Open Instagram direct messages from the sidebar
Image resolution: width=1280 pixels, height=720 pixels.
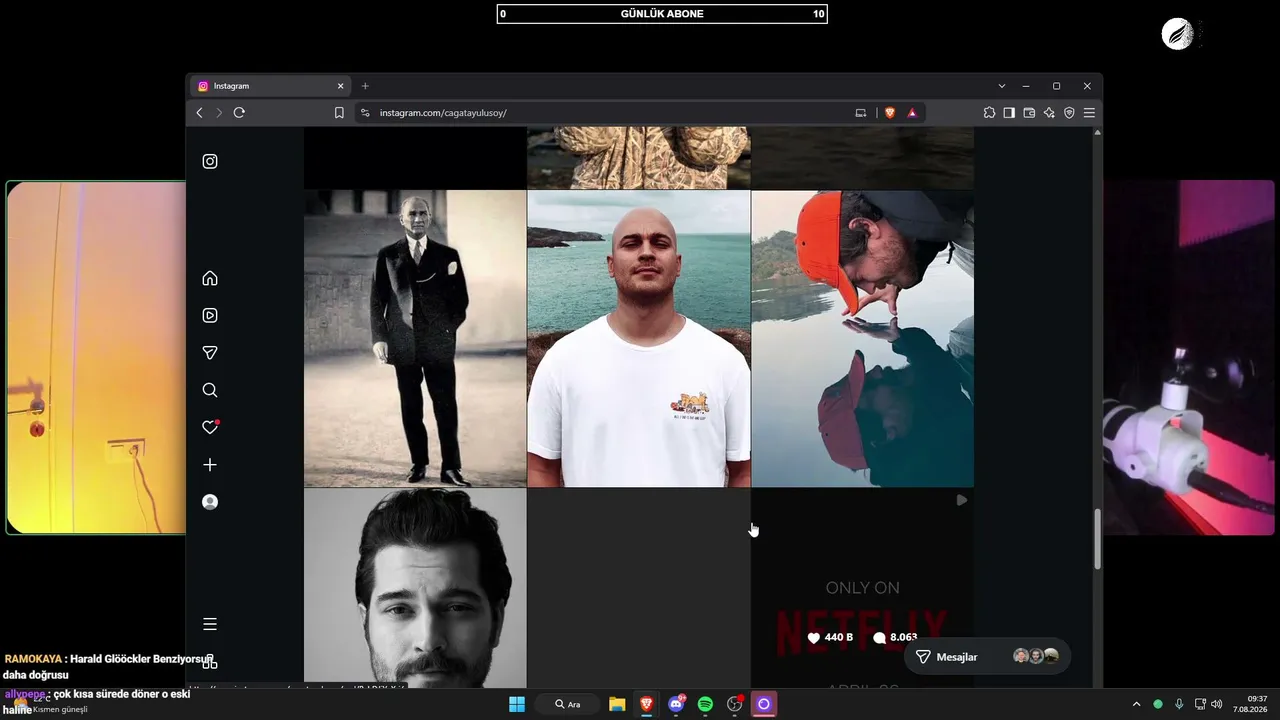[x=210, y=353]
